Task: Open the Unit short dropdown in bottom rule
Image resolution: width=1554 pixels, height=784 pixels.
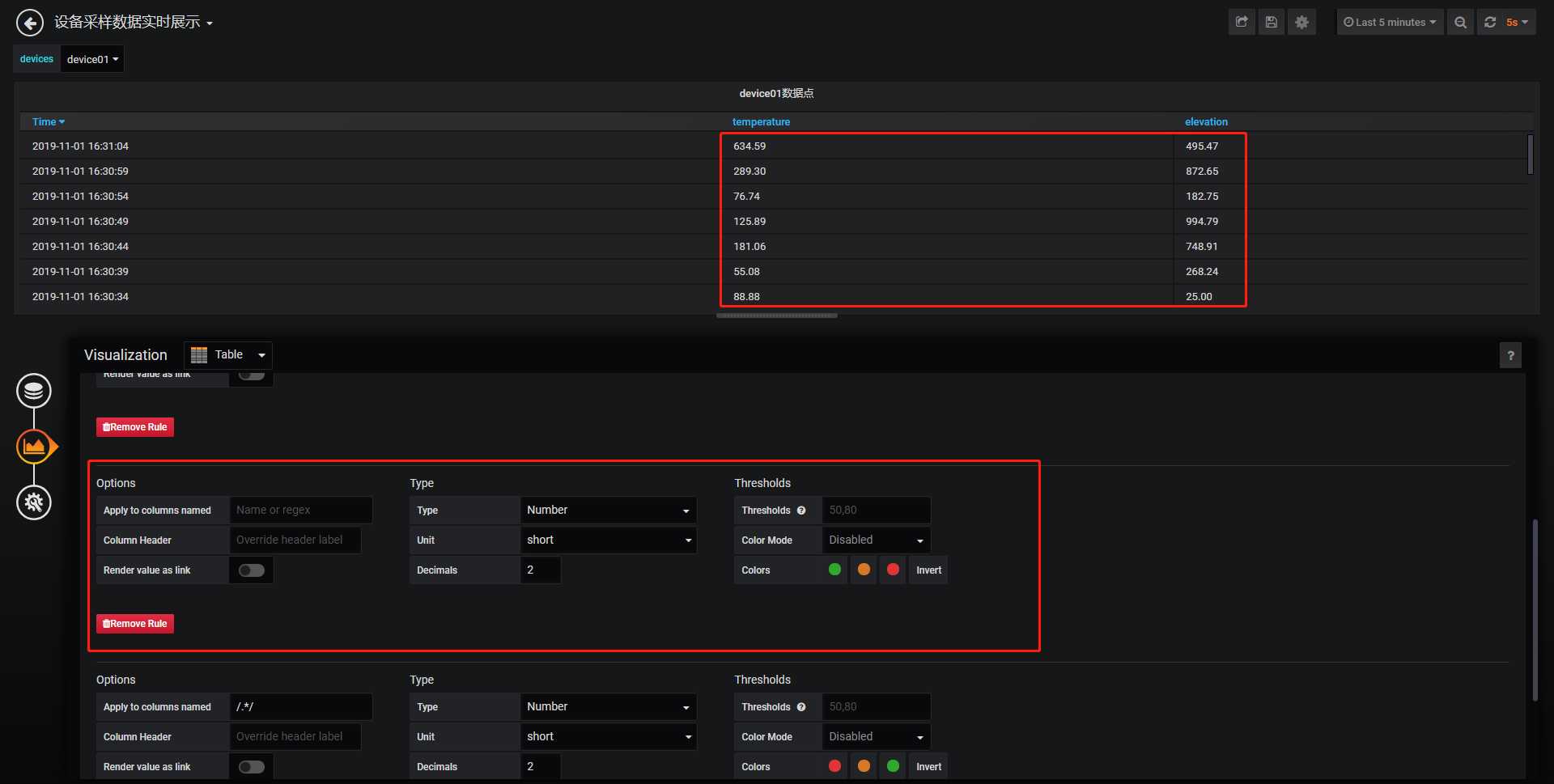Action: click(x=609, y=737)
